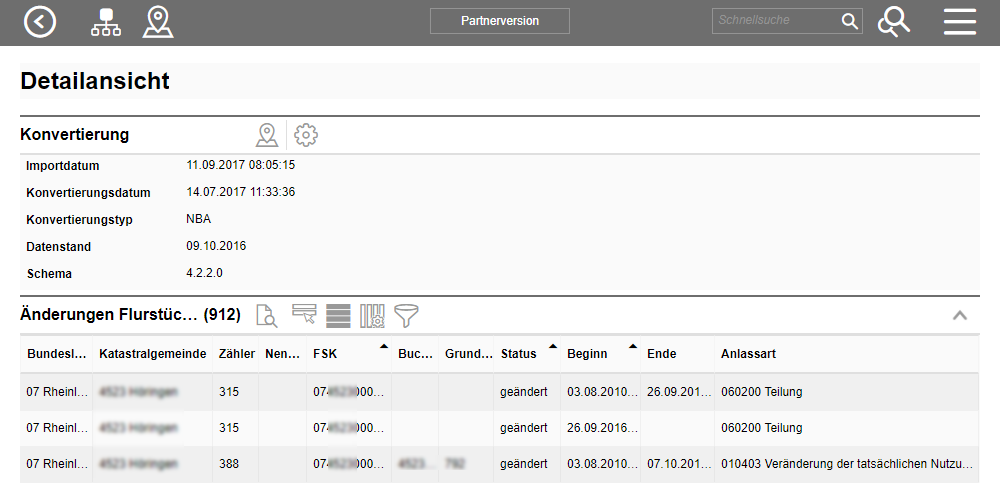Open the map location icon in top bar
The image size is (1000, 483).
[157, 22]
